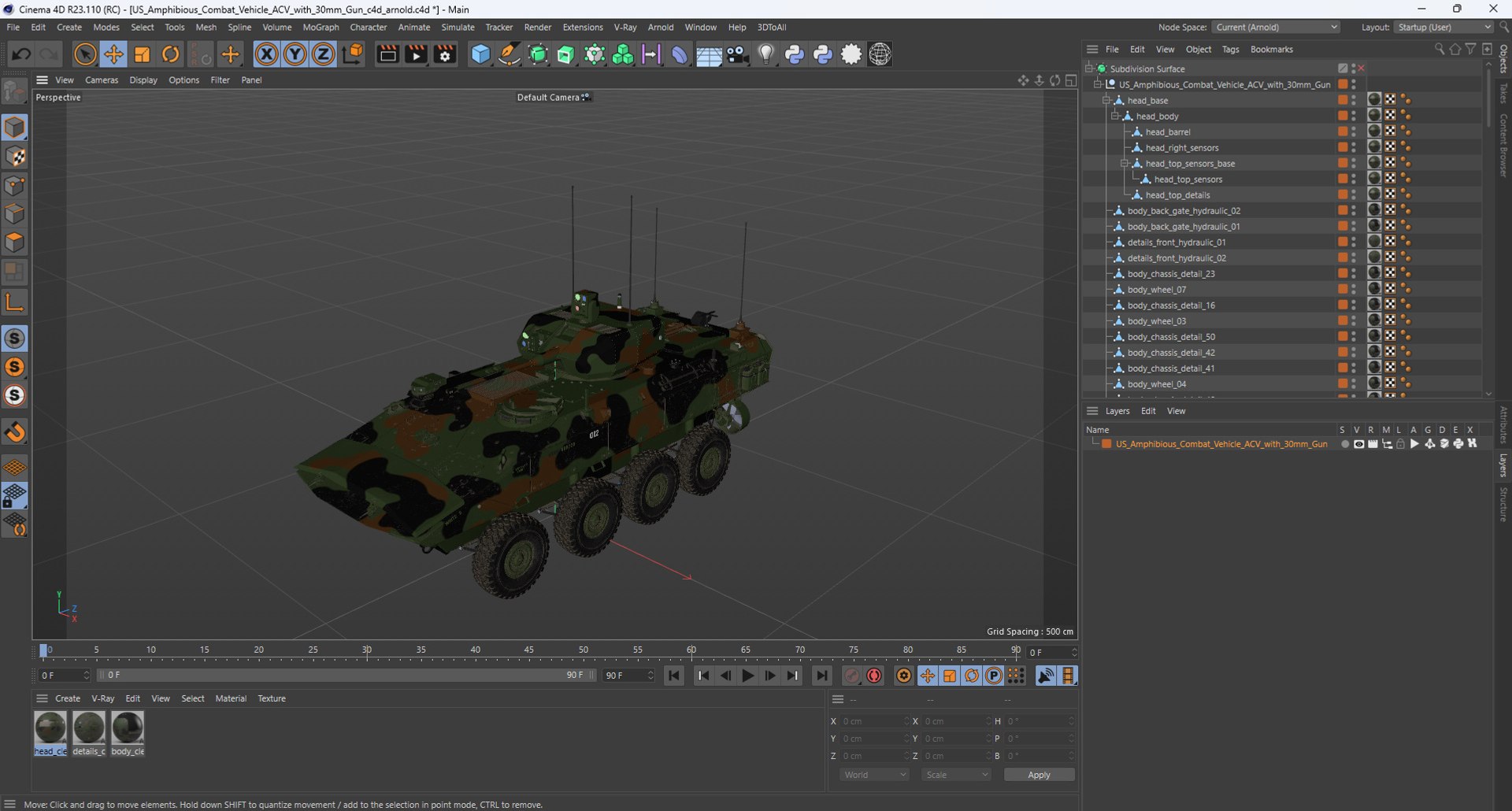This screenshot has height=811, width=1512.
Task: Activate the Scale tool in top toolbar
Action: click(x=142, y=54)
